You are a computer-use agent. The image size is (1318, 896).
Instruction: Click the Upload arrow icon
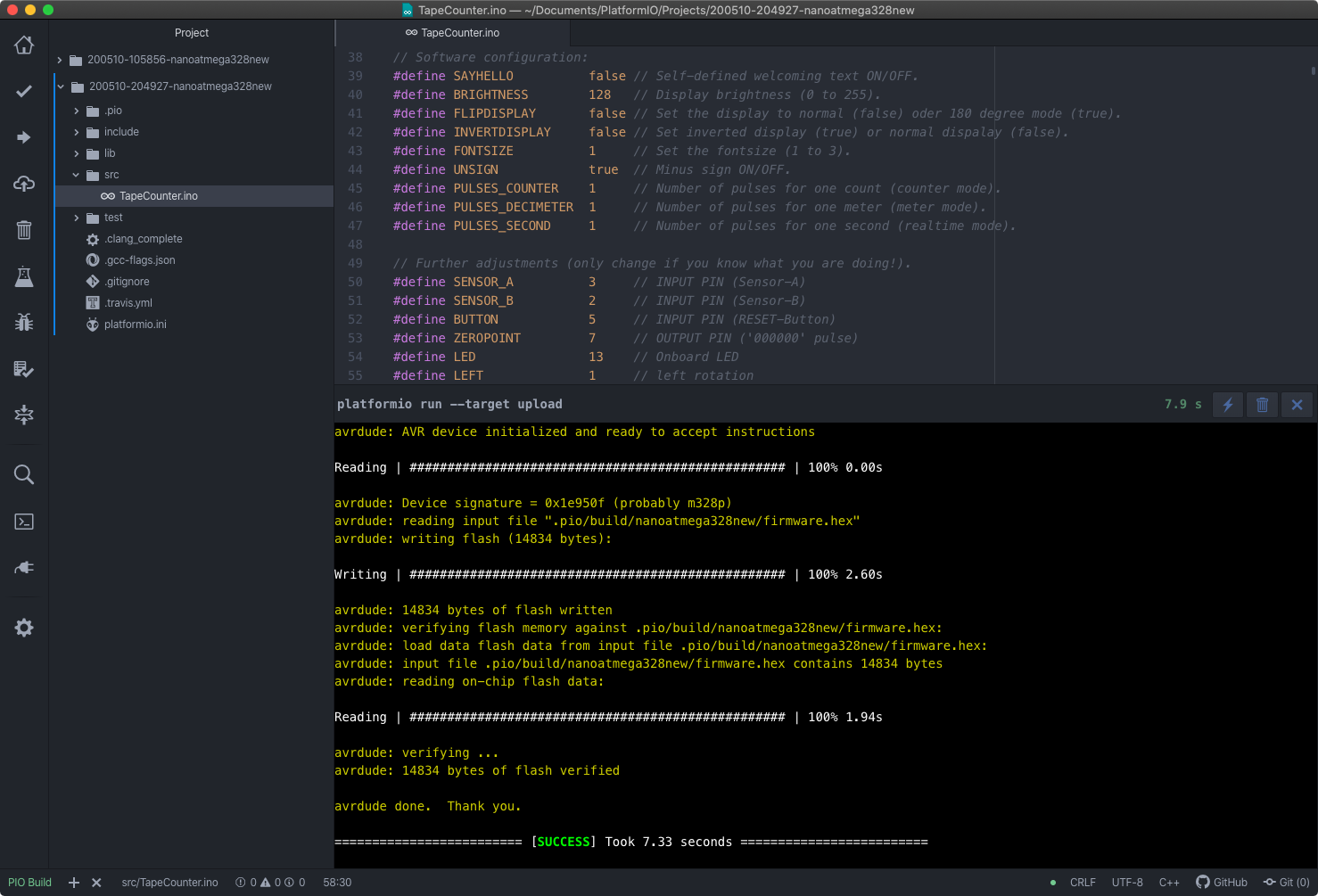24,137
